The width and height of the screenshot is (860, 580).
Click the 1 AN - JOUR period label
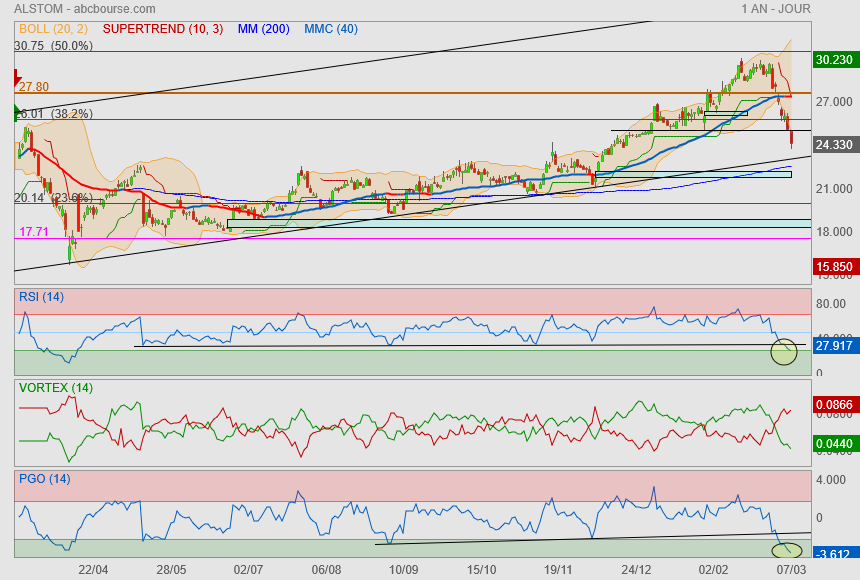coord(776,9)
